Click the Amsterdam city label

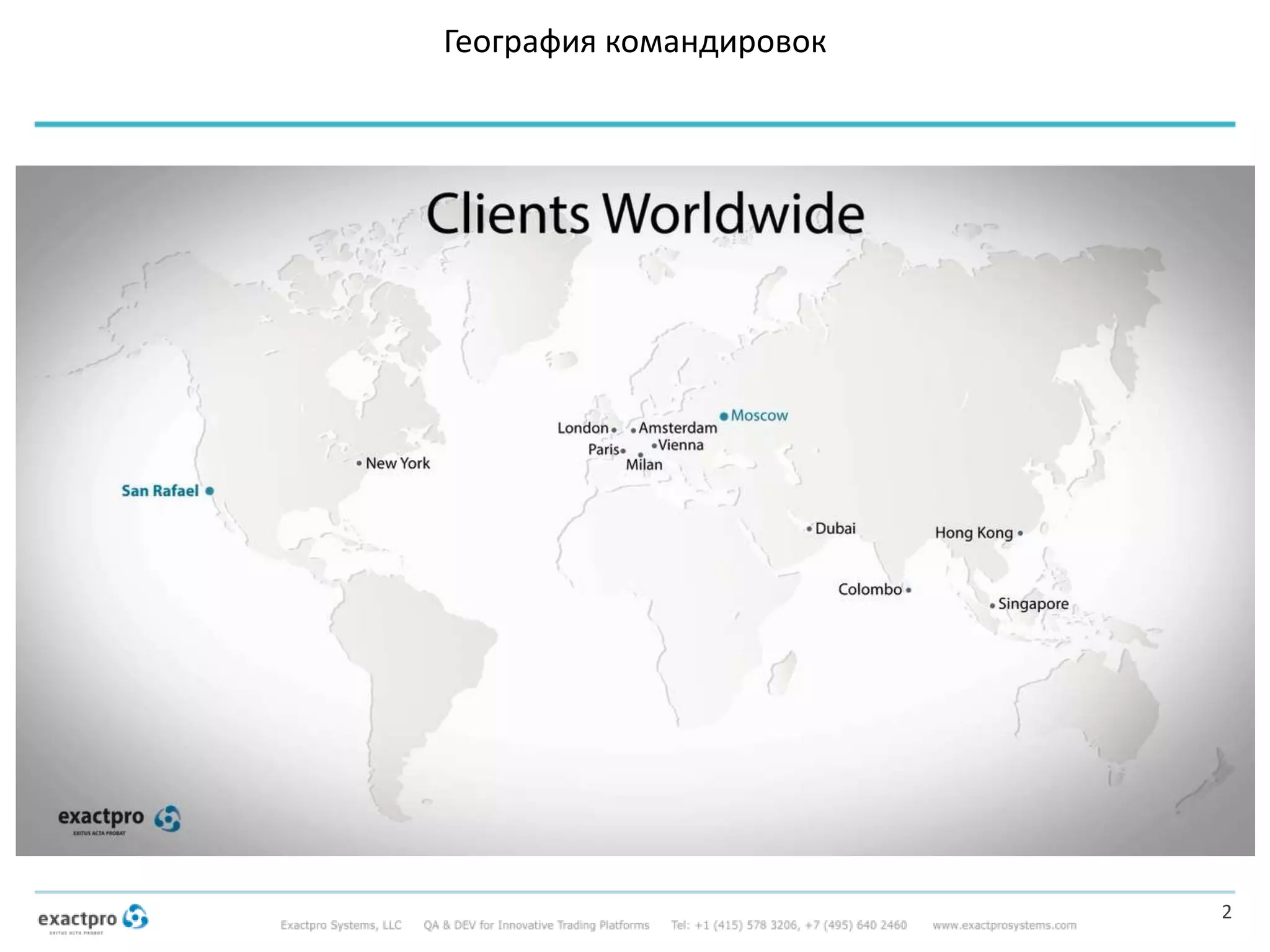click(678, 428)
